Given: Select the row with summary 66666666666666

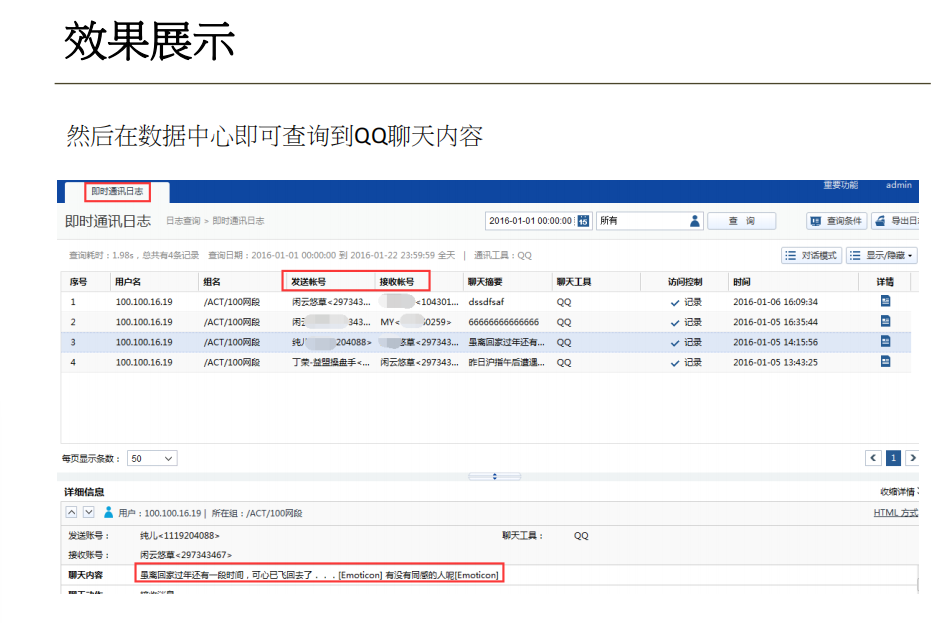Looking at the screenshot, I should (x=486, y=322).
